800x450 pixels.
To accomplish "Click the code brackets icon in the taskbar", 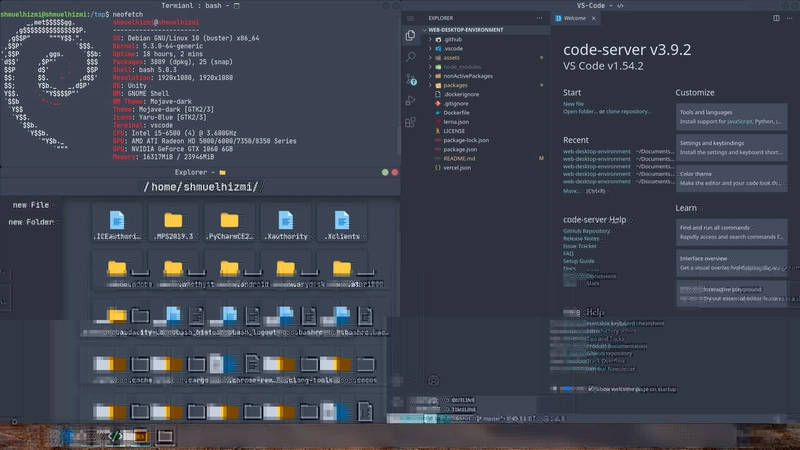I will point(116,436).
